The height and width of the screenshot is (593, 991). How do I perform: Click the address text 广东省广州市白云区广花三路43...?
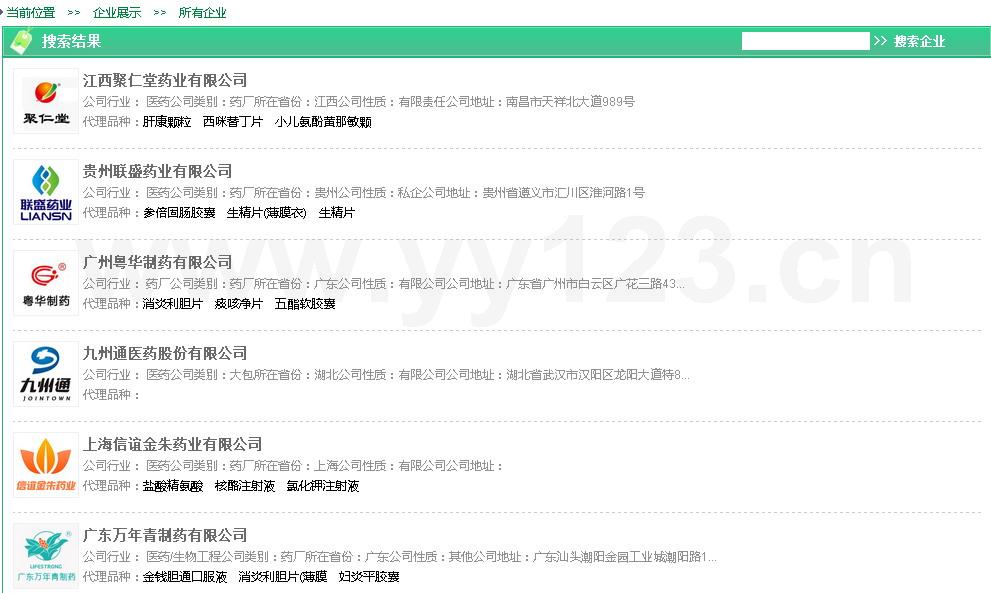coord(595,284)
